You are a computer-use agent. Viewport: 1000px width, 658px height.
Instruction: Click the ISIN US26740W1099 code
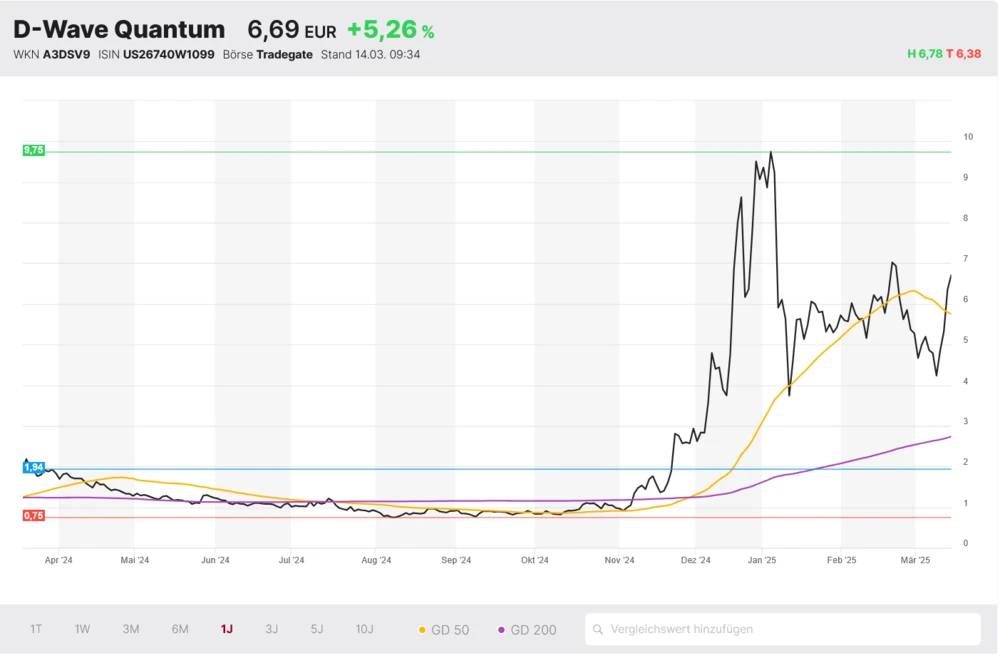(x=170, y=54)
